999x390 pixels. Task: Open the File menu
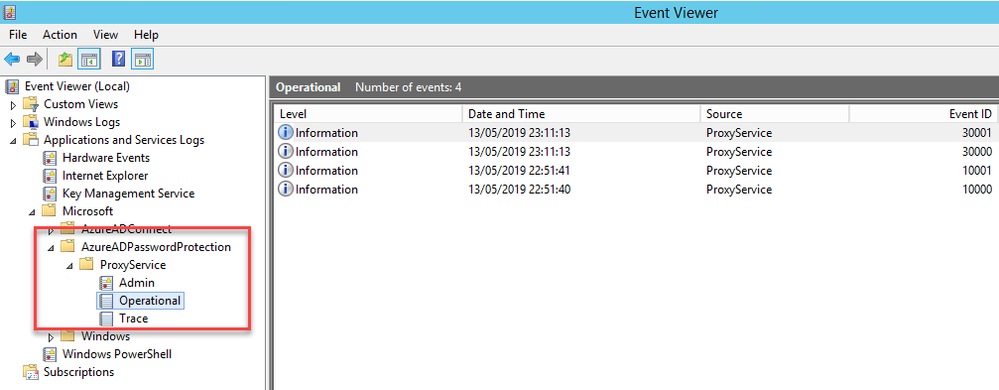[18, 35]
